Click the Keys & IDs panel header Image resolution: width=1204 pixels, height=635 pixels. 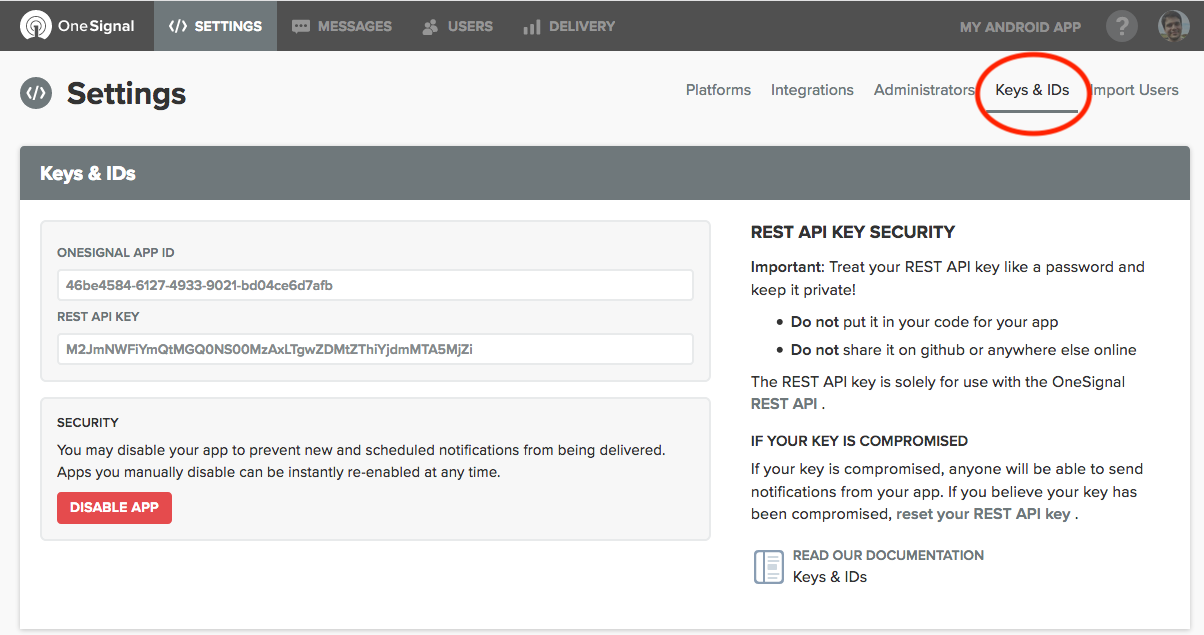click(x=605, y=173)
